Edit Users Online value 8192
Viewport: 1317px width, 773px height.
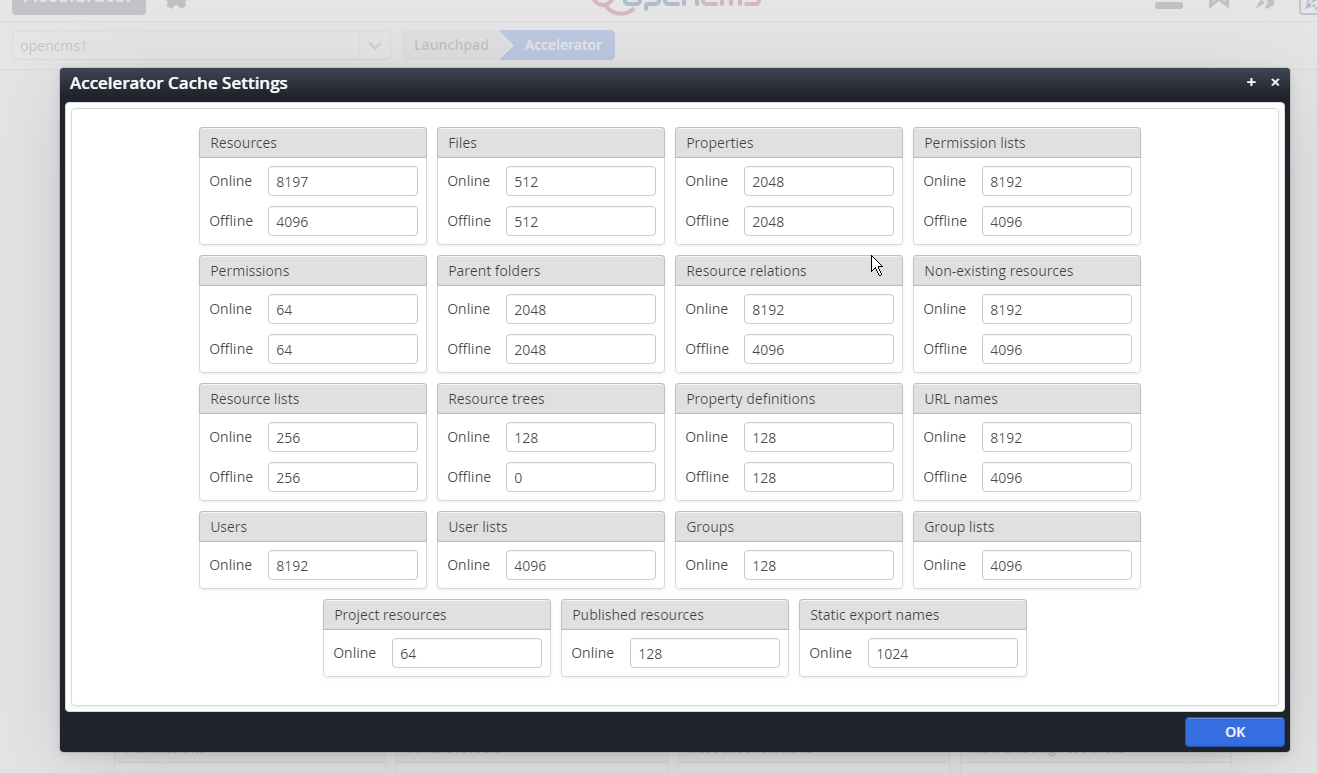point(343,565)
